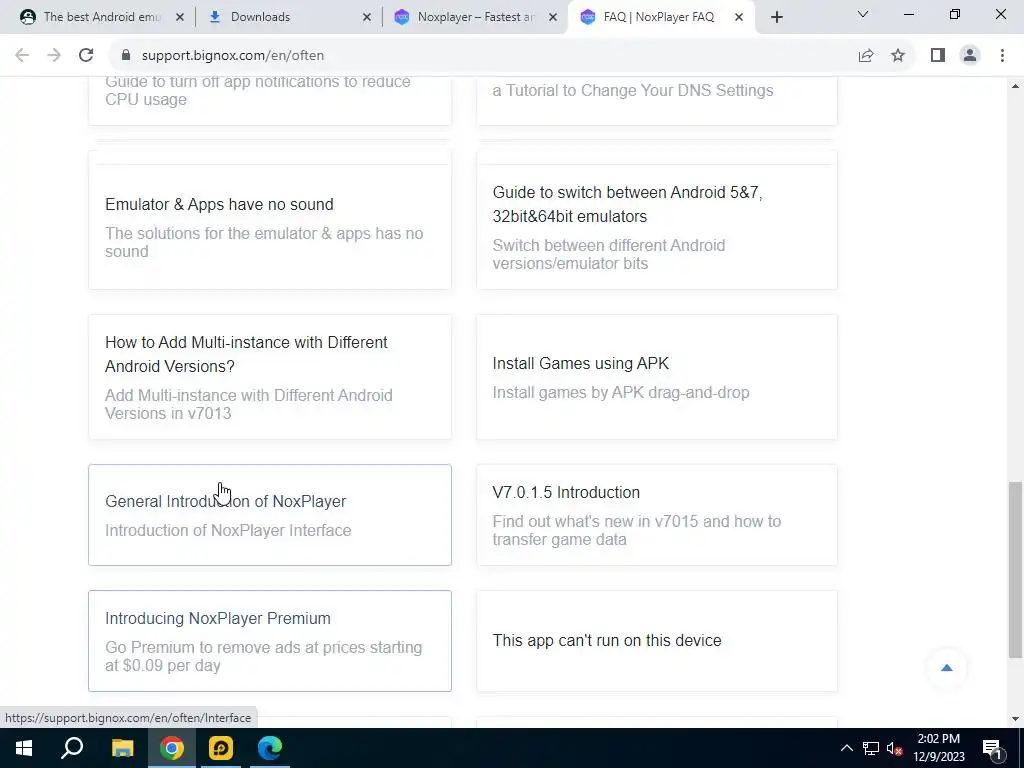Open the Windows Start menu

[24, 748]
